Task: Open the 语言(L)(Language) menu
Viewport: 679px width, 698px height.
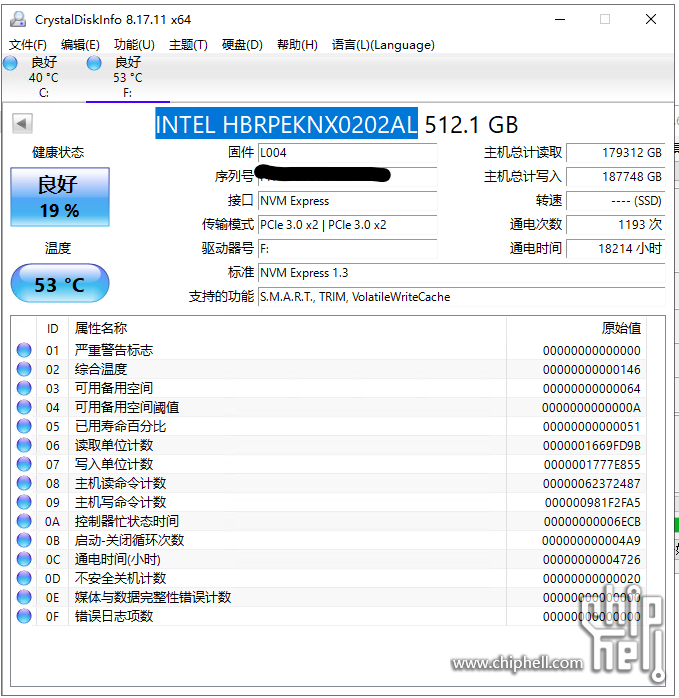Action: (383, 45)
